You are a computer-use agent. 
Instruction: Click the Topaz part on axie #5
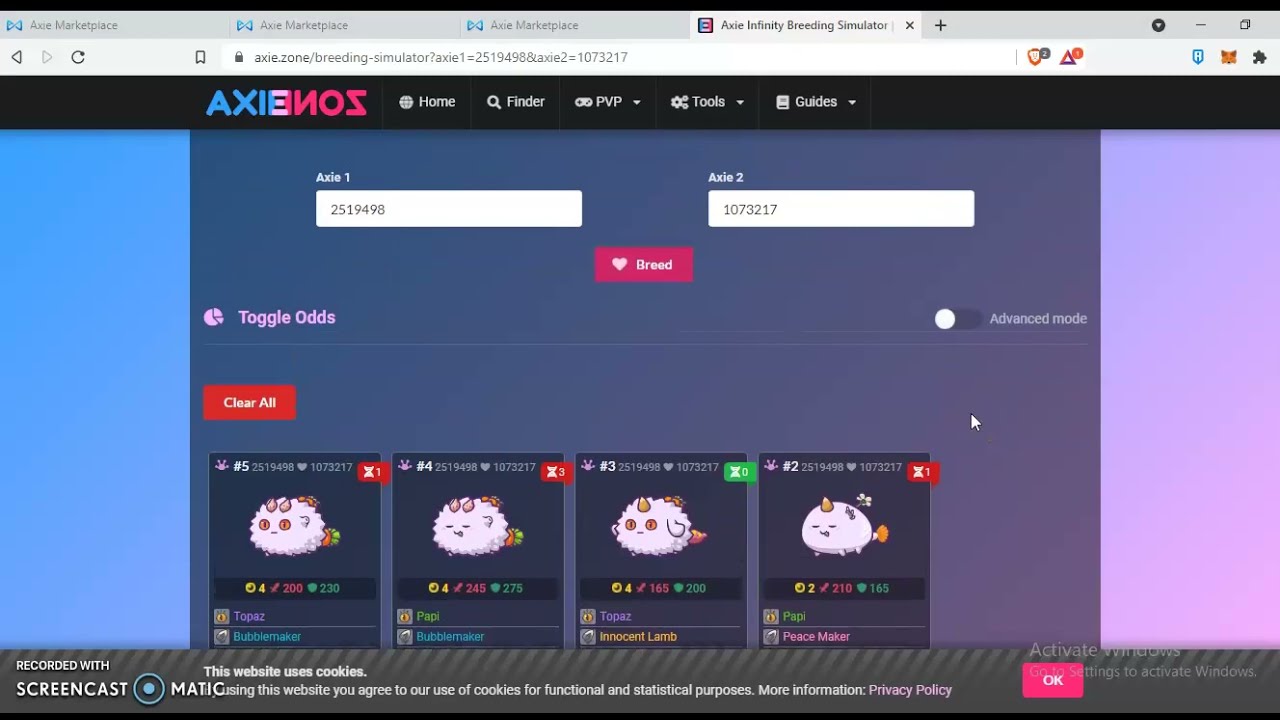[x=249, y=617]
